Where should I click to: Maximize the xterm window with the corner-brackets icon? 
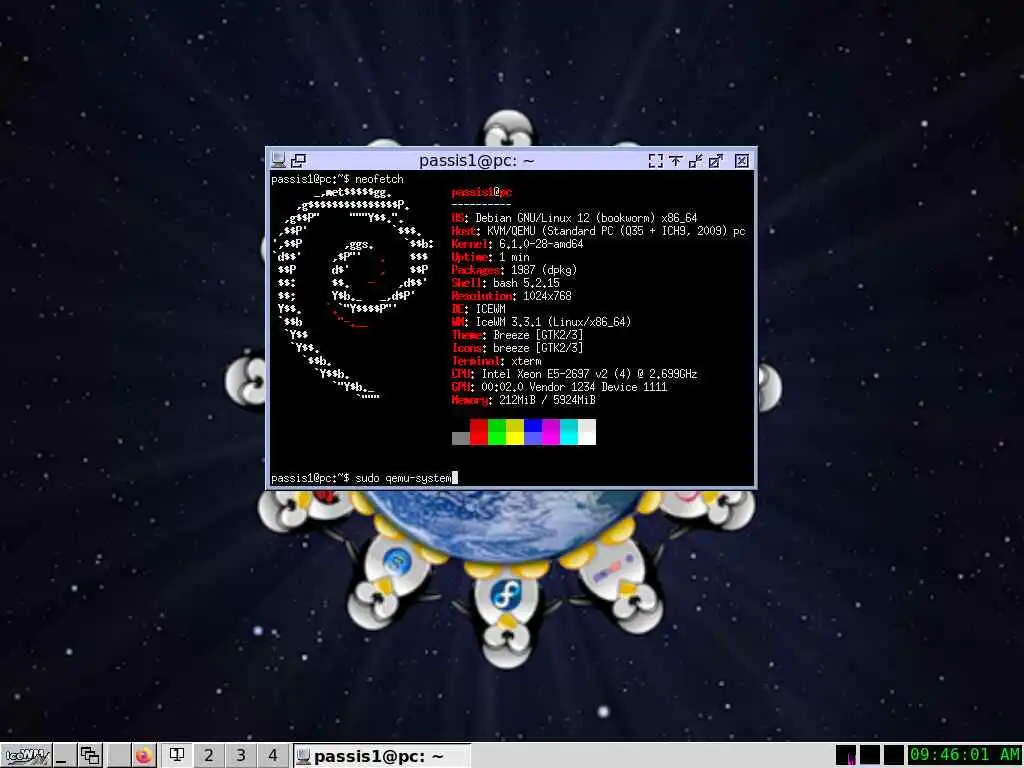point(656,161)
